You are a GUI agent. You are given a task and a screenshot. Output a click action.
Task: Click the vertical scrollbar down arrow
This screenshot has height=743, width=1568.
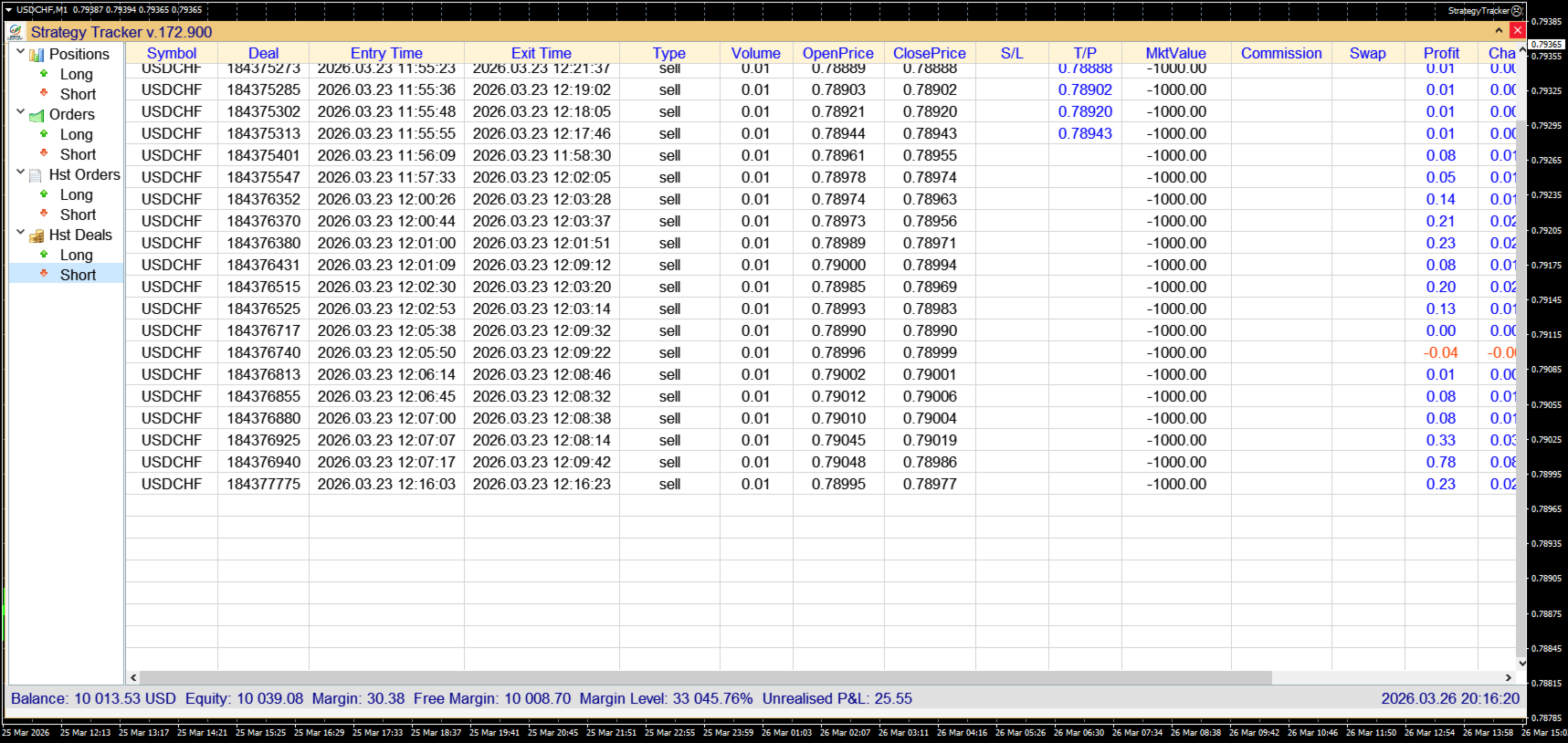pyautogui.click(x=1521, y=664)
